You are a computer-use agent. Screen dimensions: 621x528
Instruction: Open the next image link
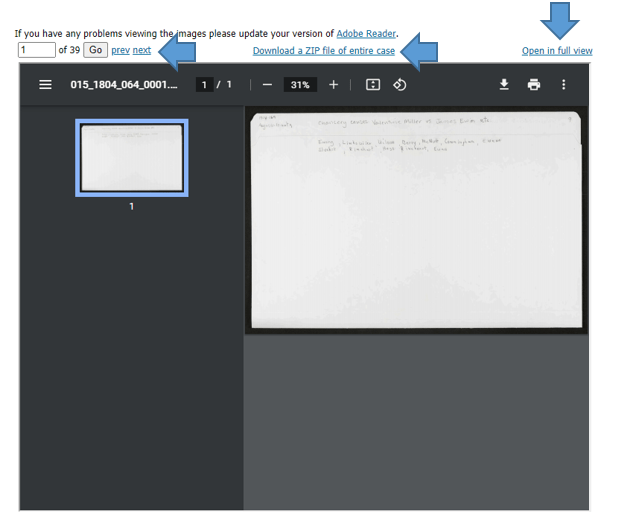coord(142,50)
